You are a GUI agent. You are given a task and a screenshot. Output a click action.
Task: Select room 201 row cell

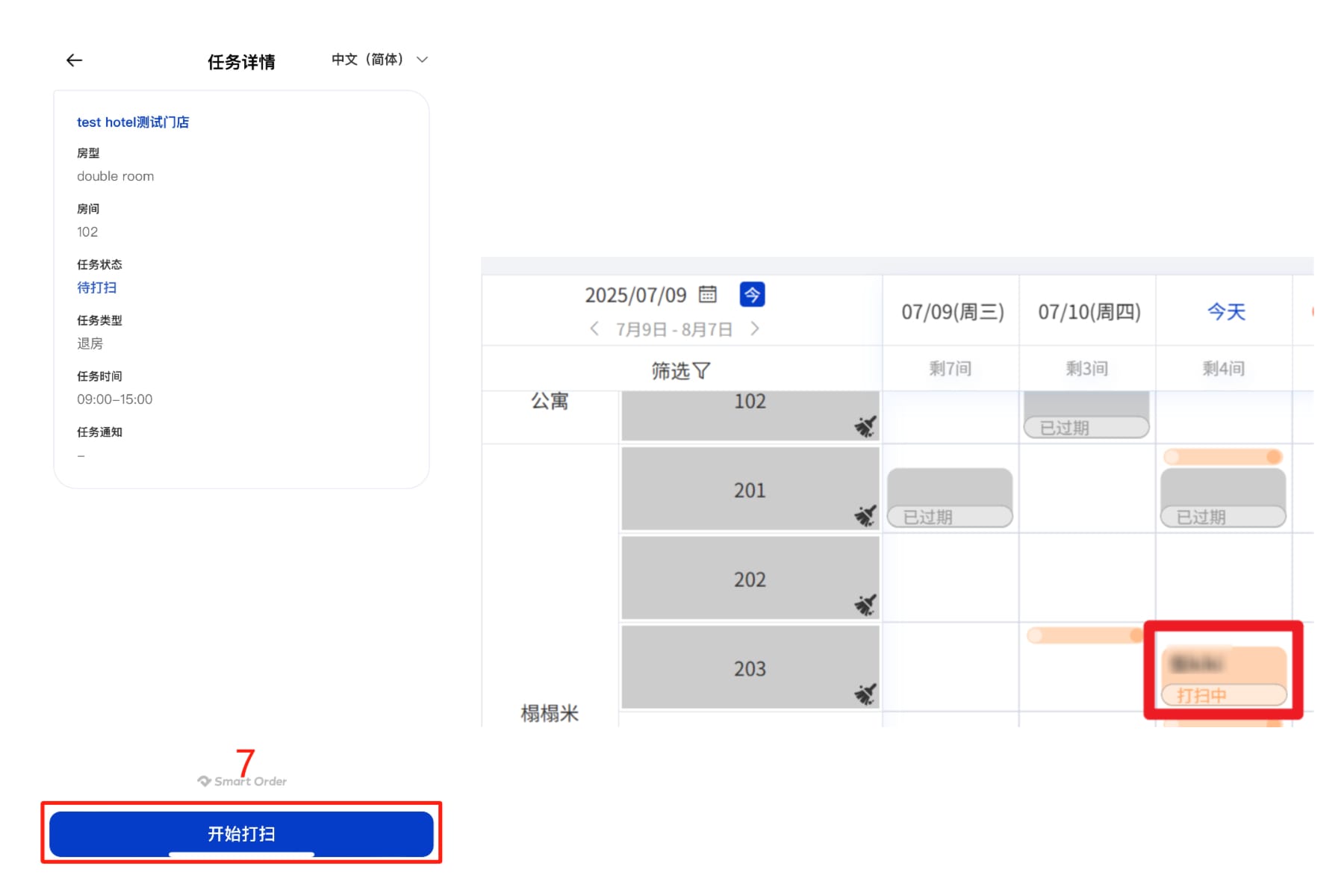tap(749, 490)
